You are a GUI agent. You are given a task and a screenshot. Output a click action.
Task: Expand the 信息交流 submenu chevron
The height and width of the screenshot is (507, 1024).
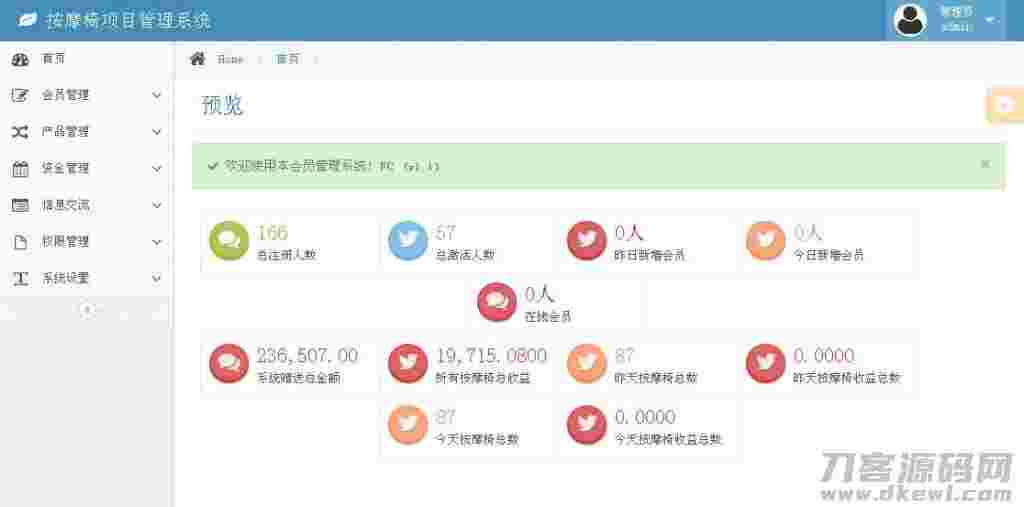click(157, 205)
